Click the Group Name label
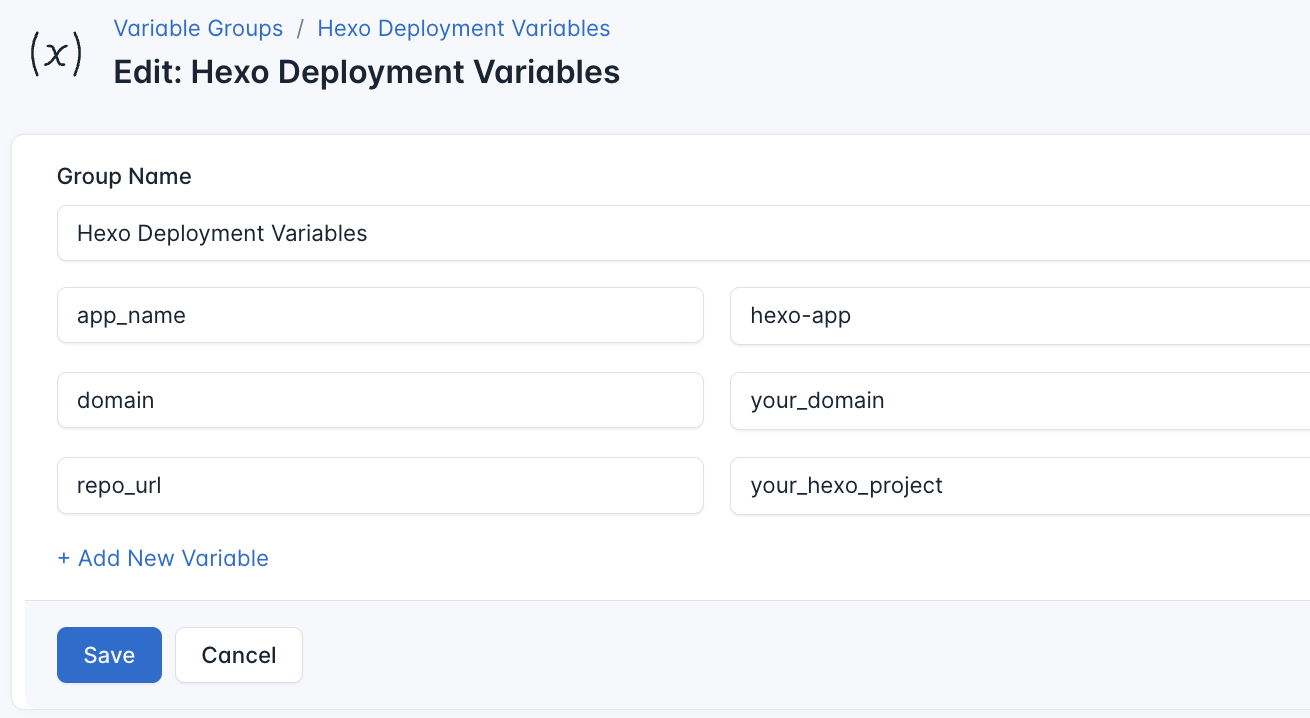1310x718 pixels. [124, 176]
